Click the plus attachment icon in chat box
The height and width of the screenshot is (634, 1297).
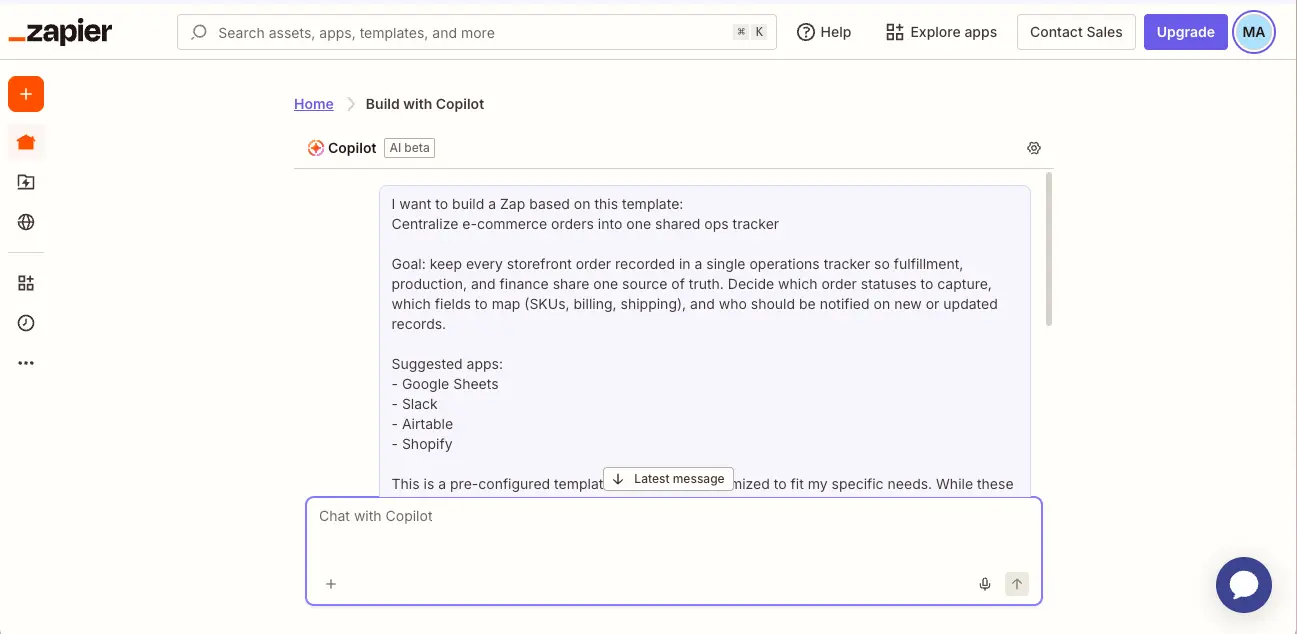(x=331, y=583)
